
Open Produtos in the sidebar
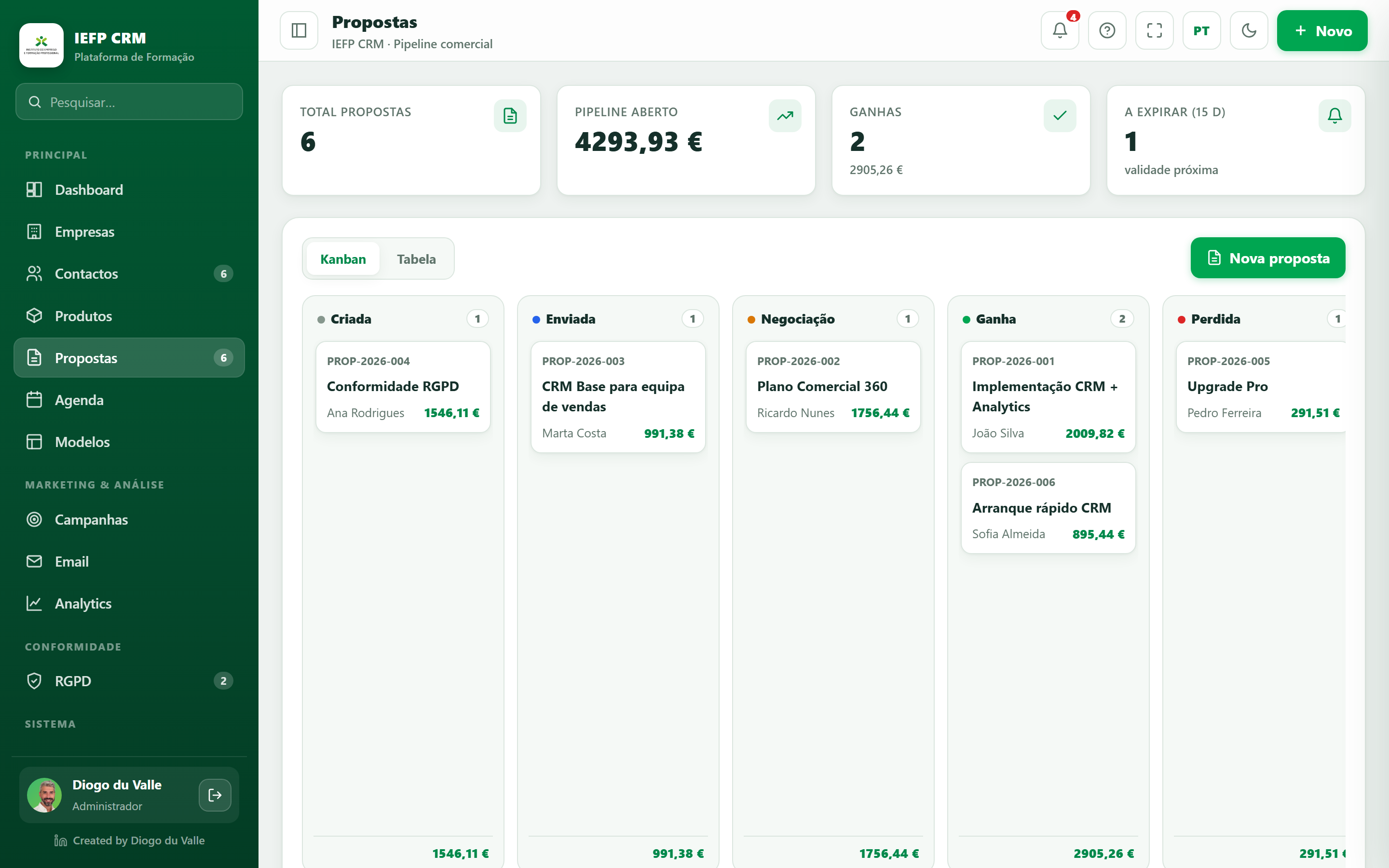pyautogui.click(x=129, y=316)
